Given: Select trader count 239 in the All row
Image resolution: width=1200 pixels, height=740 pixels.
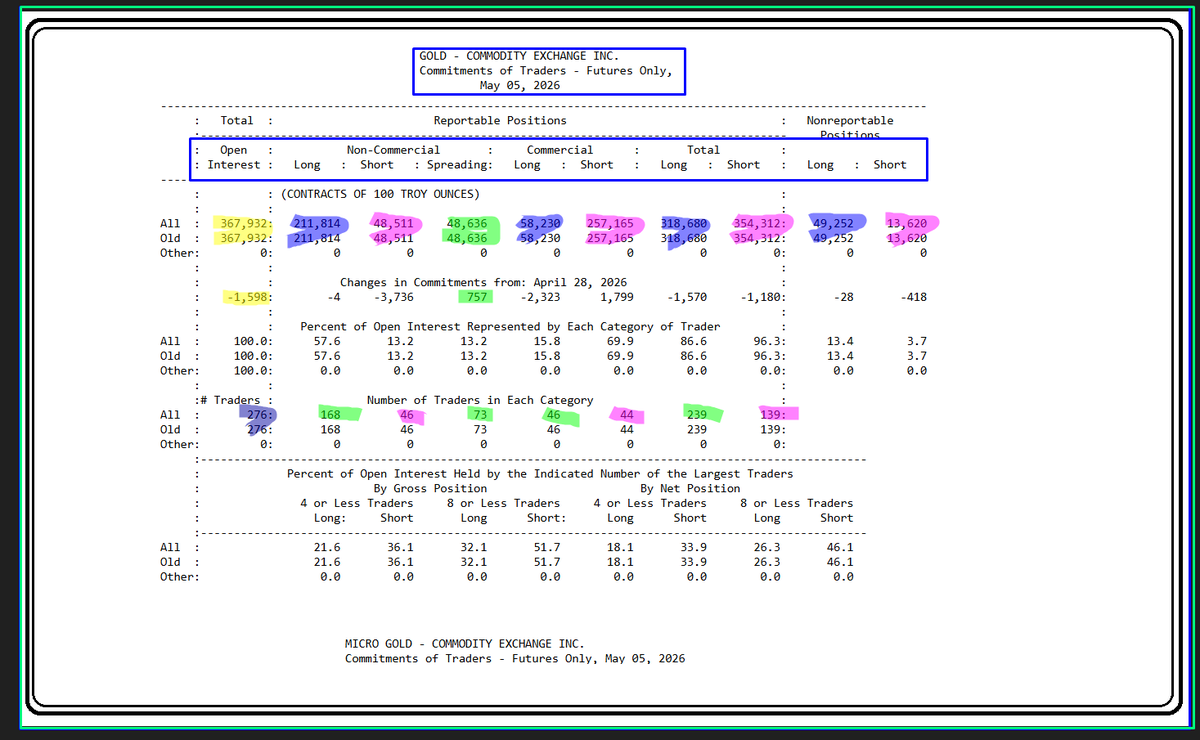Looking at the screenshot, I should (x=697, y=415).
